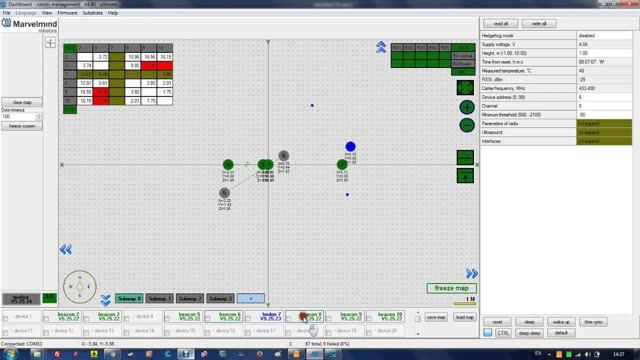
Task: Click the freeze map button
Action: click(x=451, y=288)
